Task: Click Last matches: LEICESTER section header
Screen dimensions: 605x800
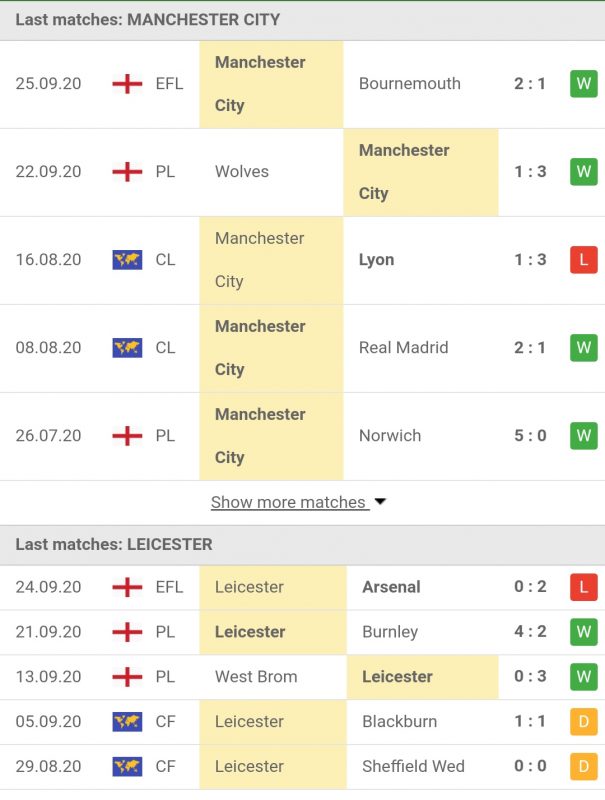Action: [114, 545]
